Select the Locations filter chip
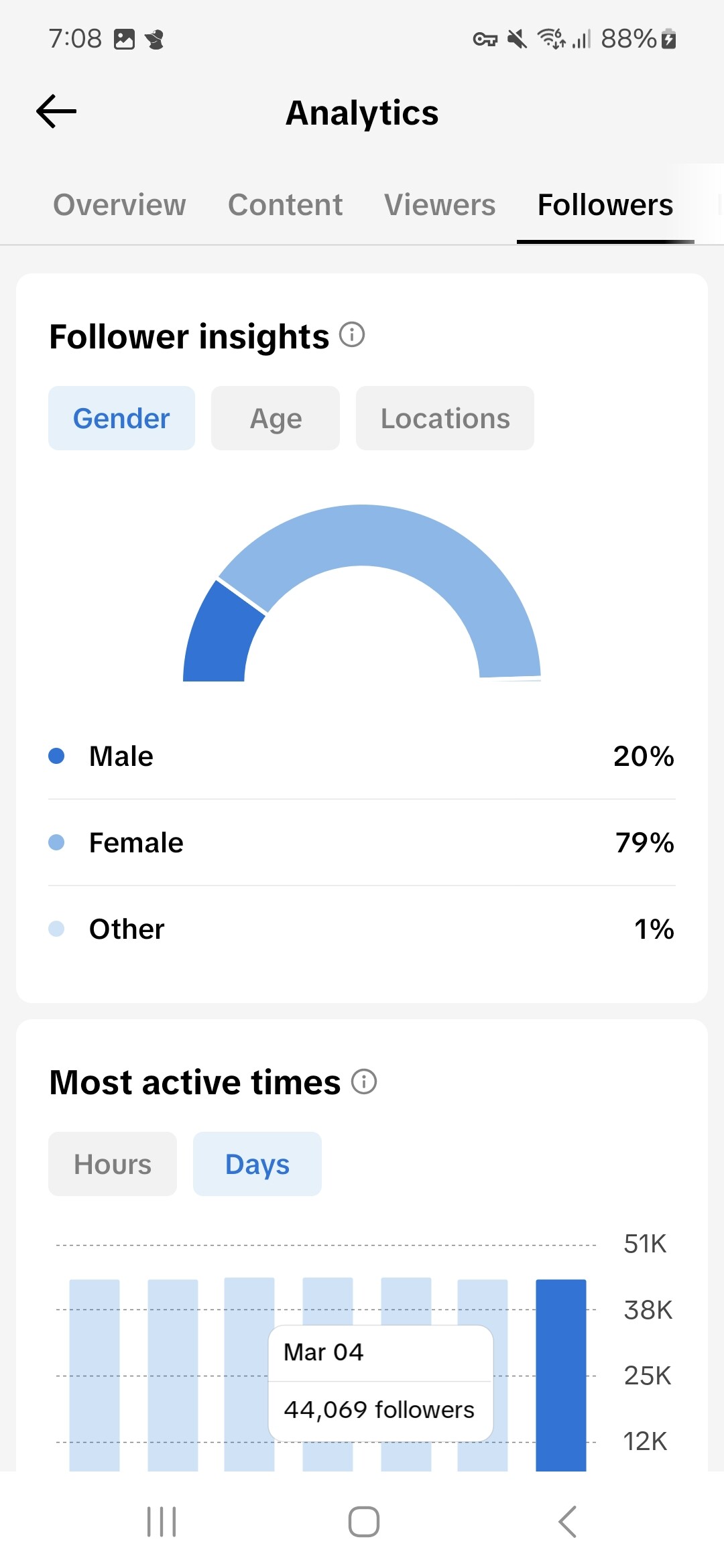Image resolution: width=724 pixels, height=1568 pixels. pyautogui.click(x=445, y=418)
